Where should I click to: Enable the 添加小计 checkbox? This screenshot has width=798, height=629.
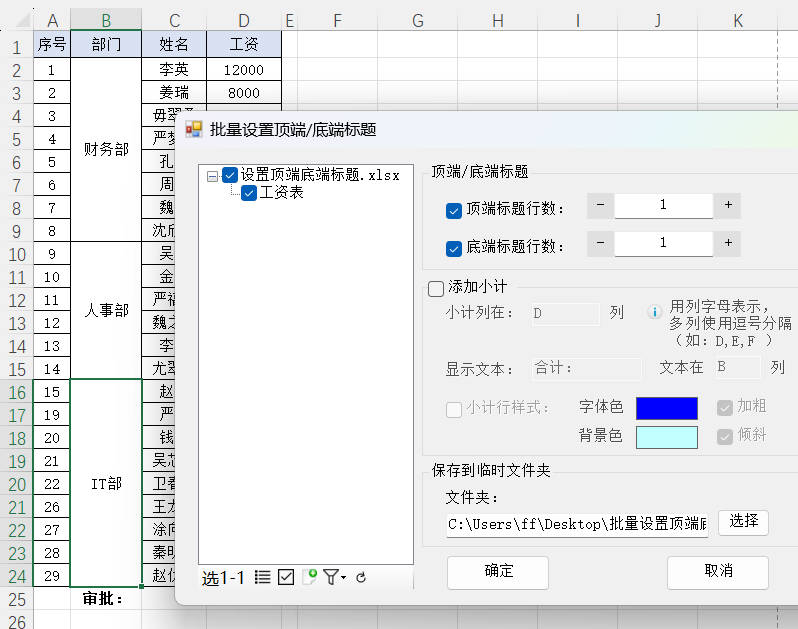[436, 288]
